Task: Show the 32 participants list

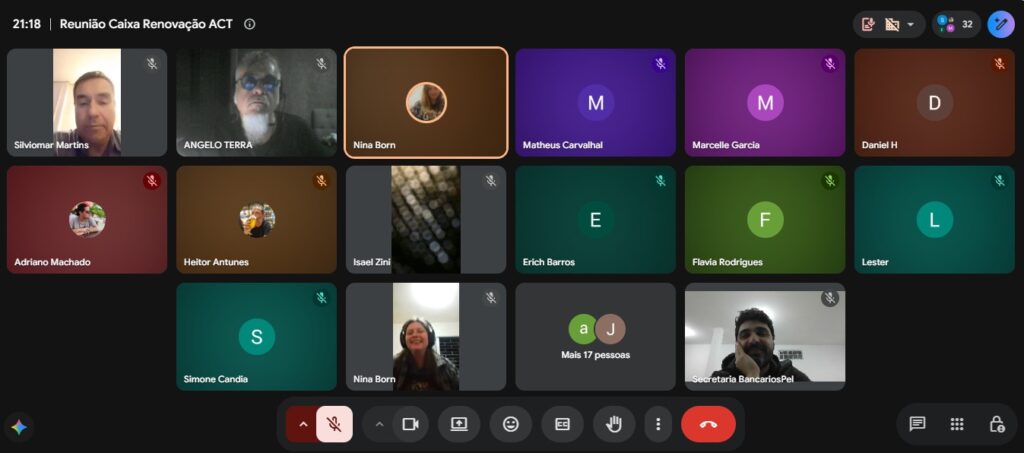Action: pyautogui.click(x=956, y=24)
